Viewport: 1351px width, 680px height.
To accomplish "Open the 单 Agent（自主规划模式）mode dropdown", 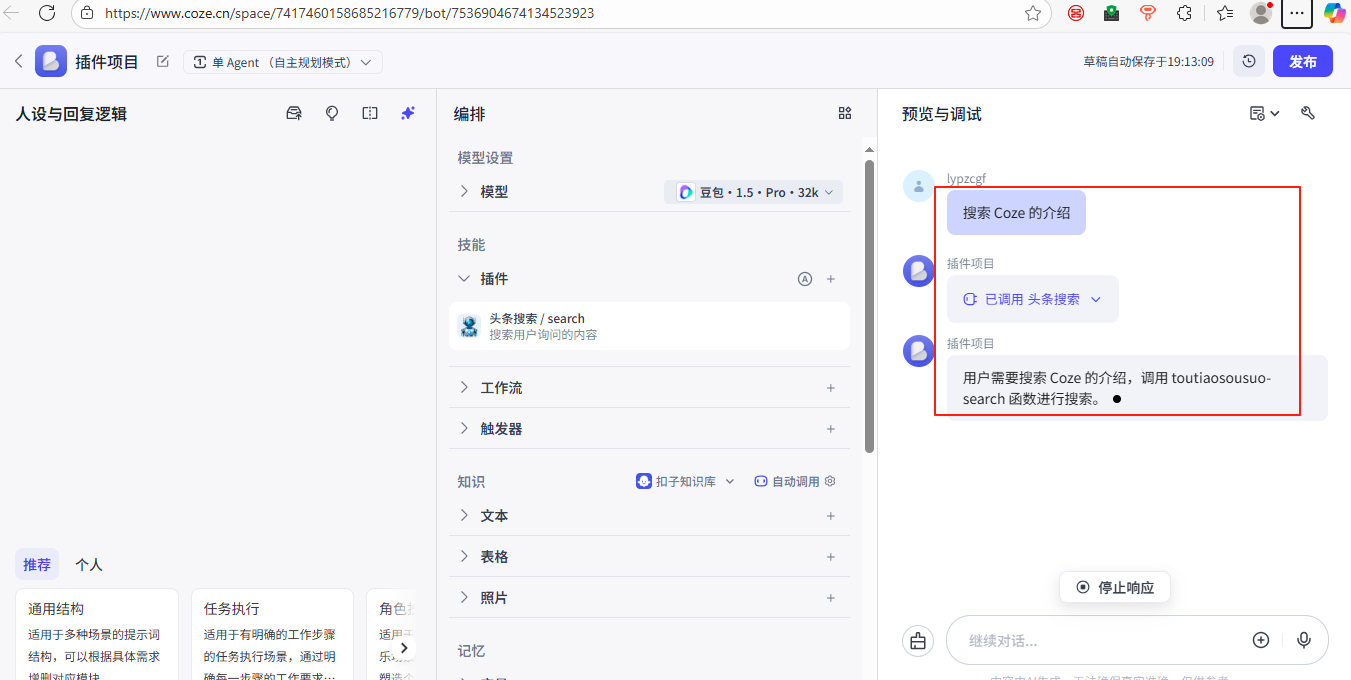I will coord(283,62).
